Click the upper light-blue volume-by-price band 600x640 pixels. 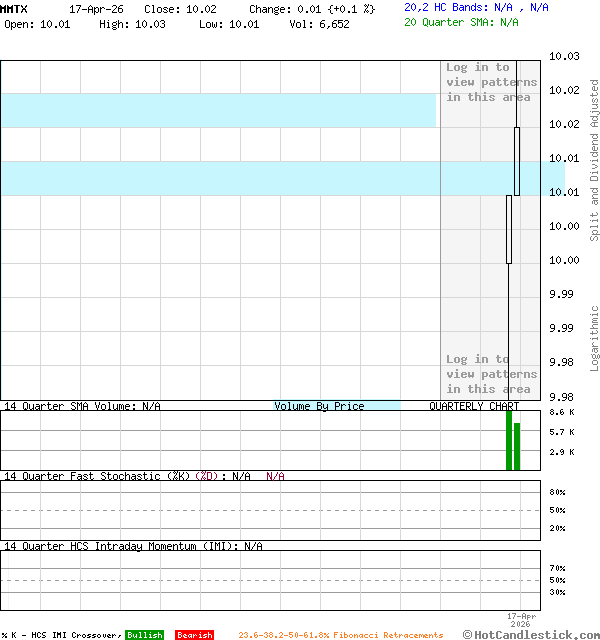tap(218, 110)
